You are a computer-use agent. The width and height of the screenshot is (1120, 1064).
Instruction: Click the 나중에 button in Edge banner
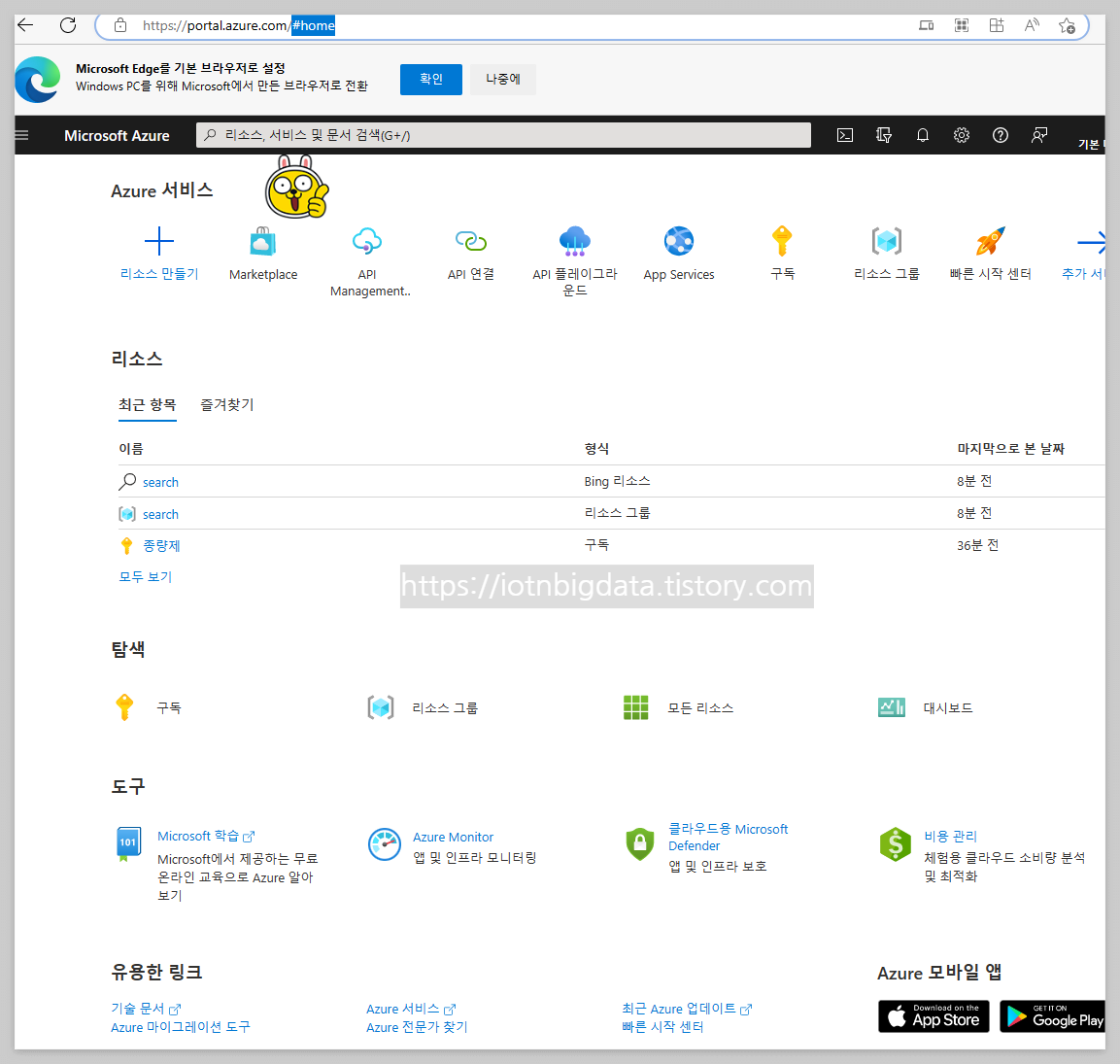(x=503, y=80)
